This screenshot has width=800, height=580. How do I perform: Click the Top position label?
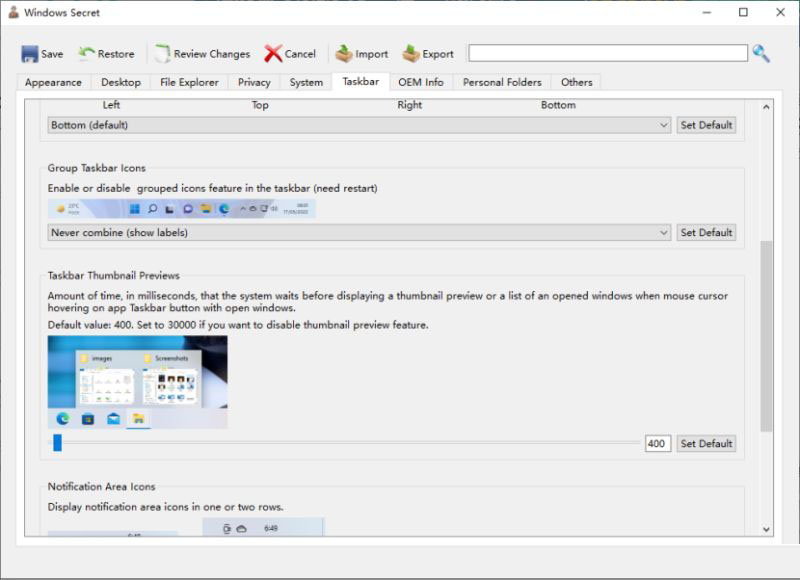pos(260,105)
